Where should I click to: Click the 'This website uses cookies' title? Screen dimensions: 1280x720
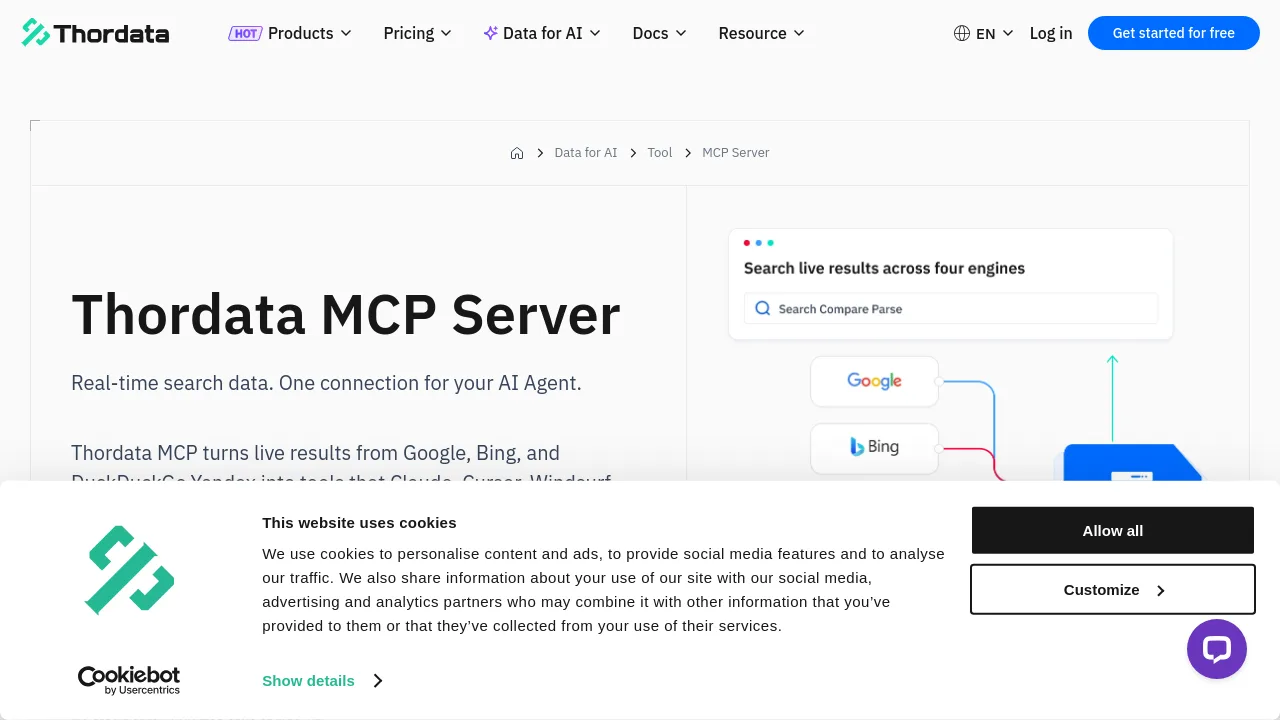(359, 522)
